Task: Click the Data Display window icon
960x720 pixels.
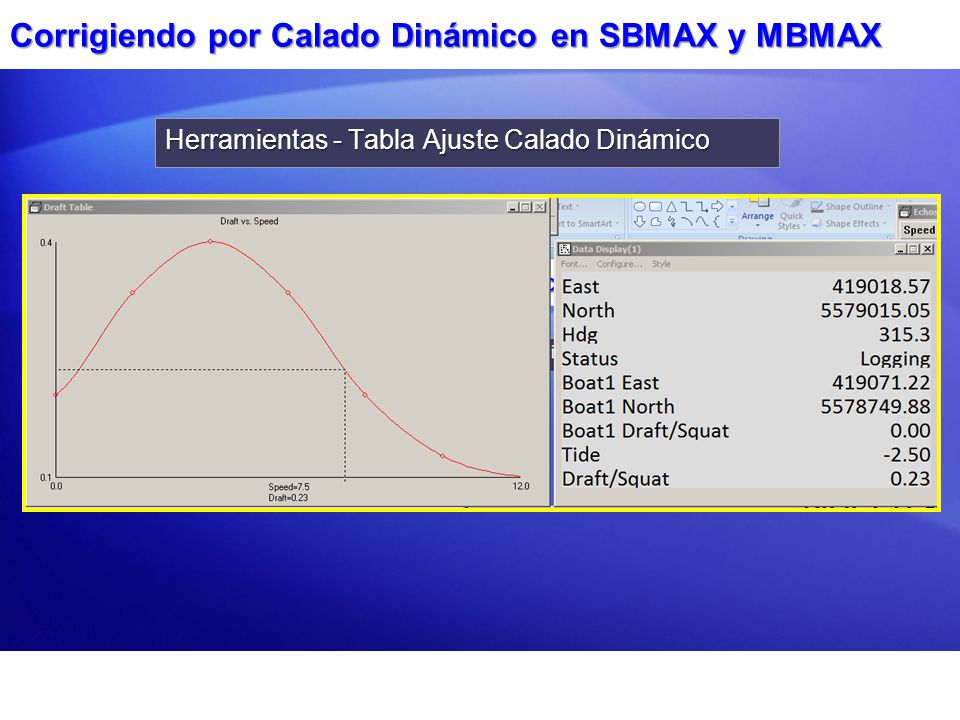Action: pos(564,249)
